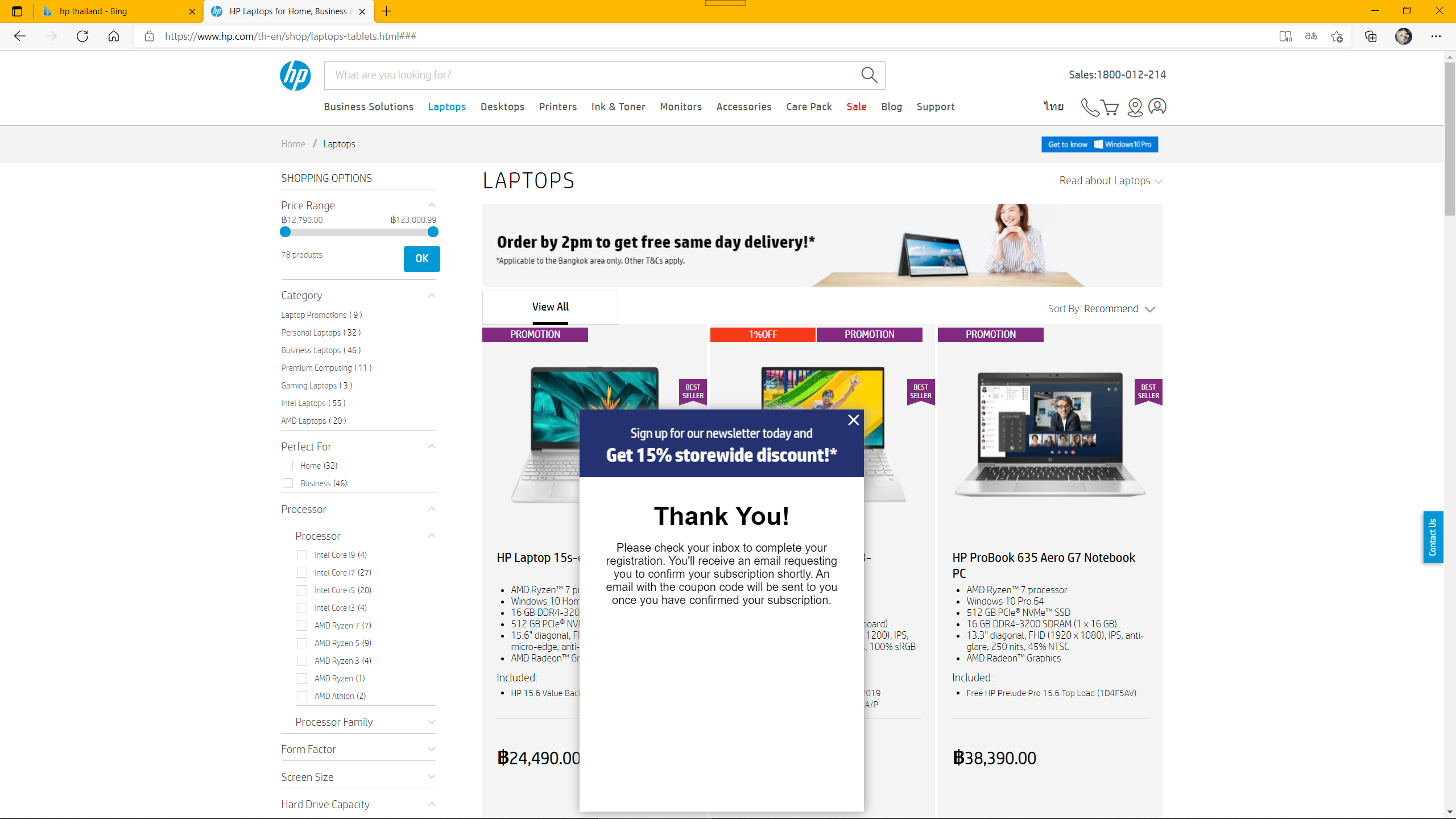
Task: Click the browser address bar URL
Action: point(291,36)
